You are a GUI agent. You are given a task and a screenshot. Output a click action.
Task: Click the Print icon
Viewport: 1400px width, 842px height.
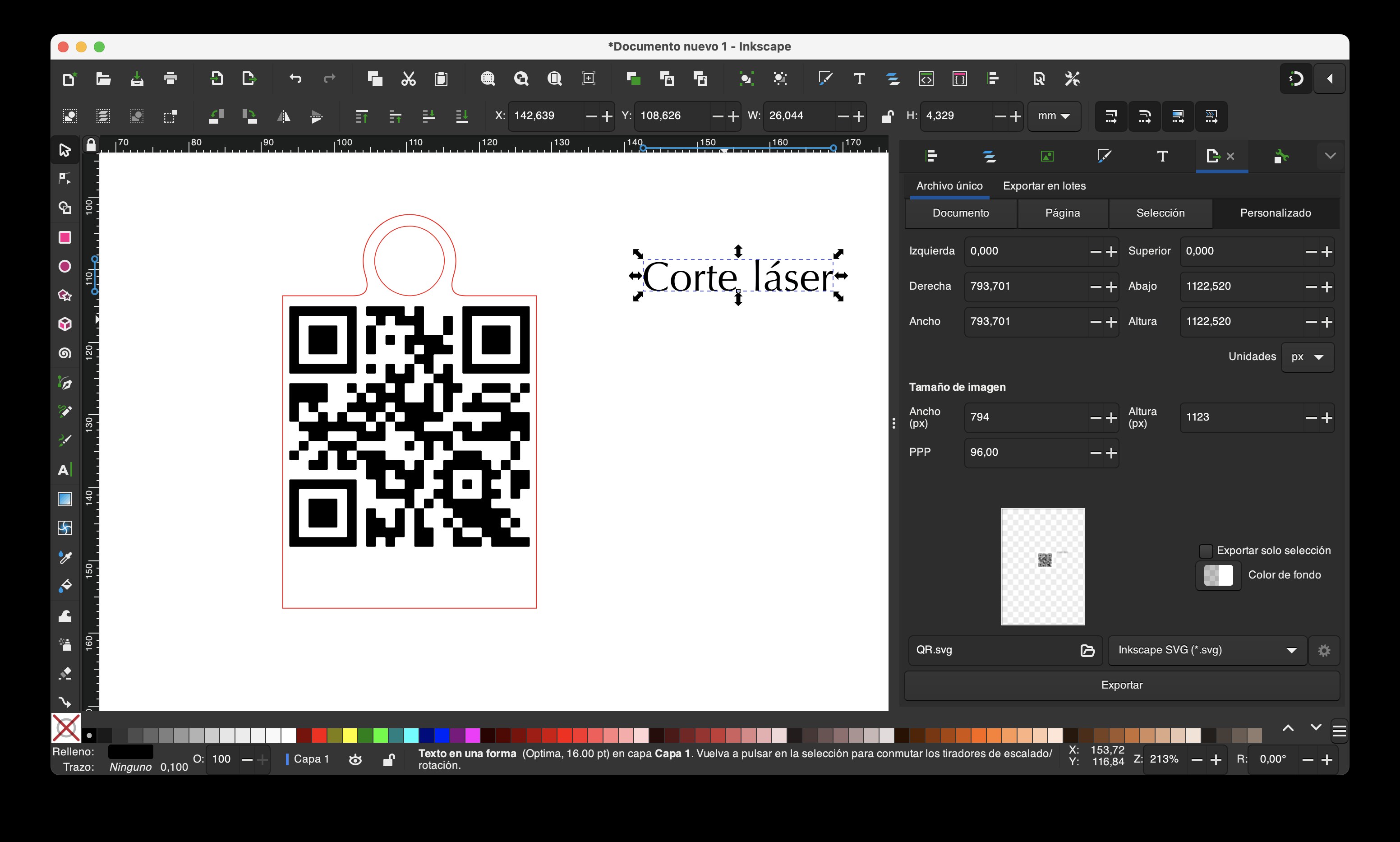170,79
